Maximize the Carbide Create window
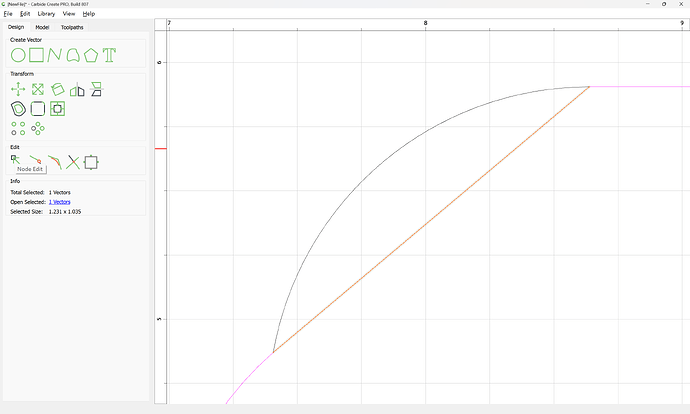 pyautogui.click(x=664, y=4)
